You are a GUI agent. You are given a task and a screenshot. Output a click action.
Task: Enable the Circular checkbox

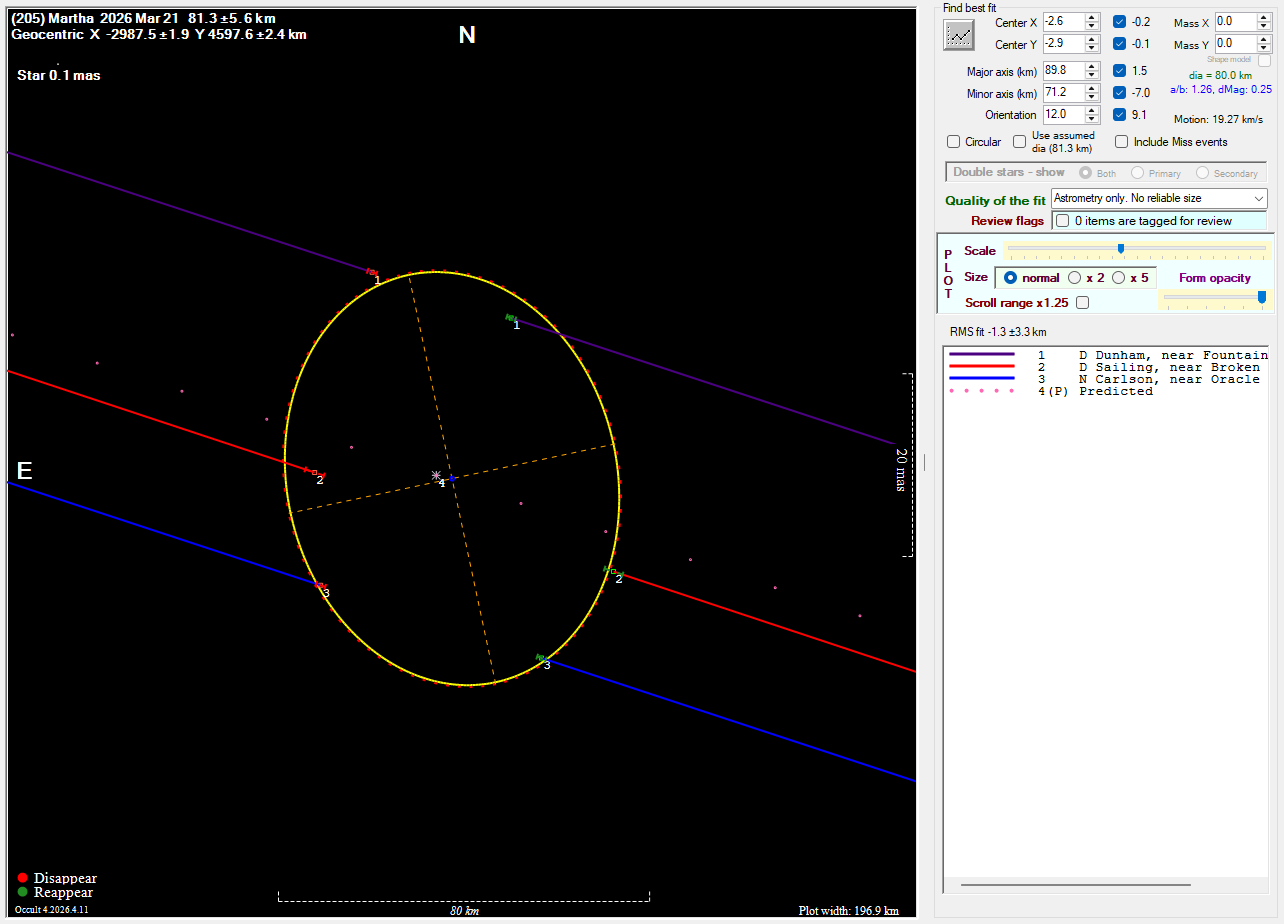(954, 142)
